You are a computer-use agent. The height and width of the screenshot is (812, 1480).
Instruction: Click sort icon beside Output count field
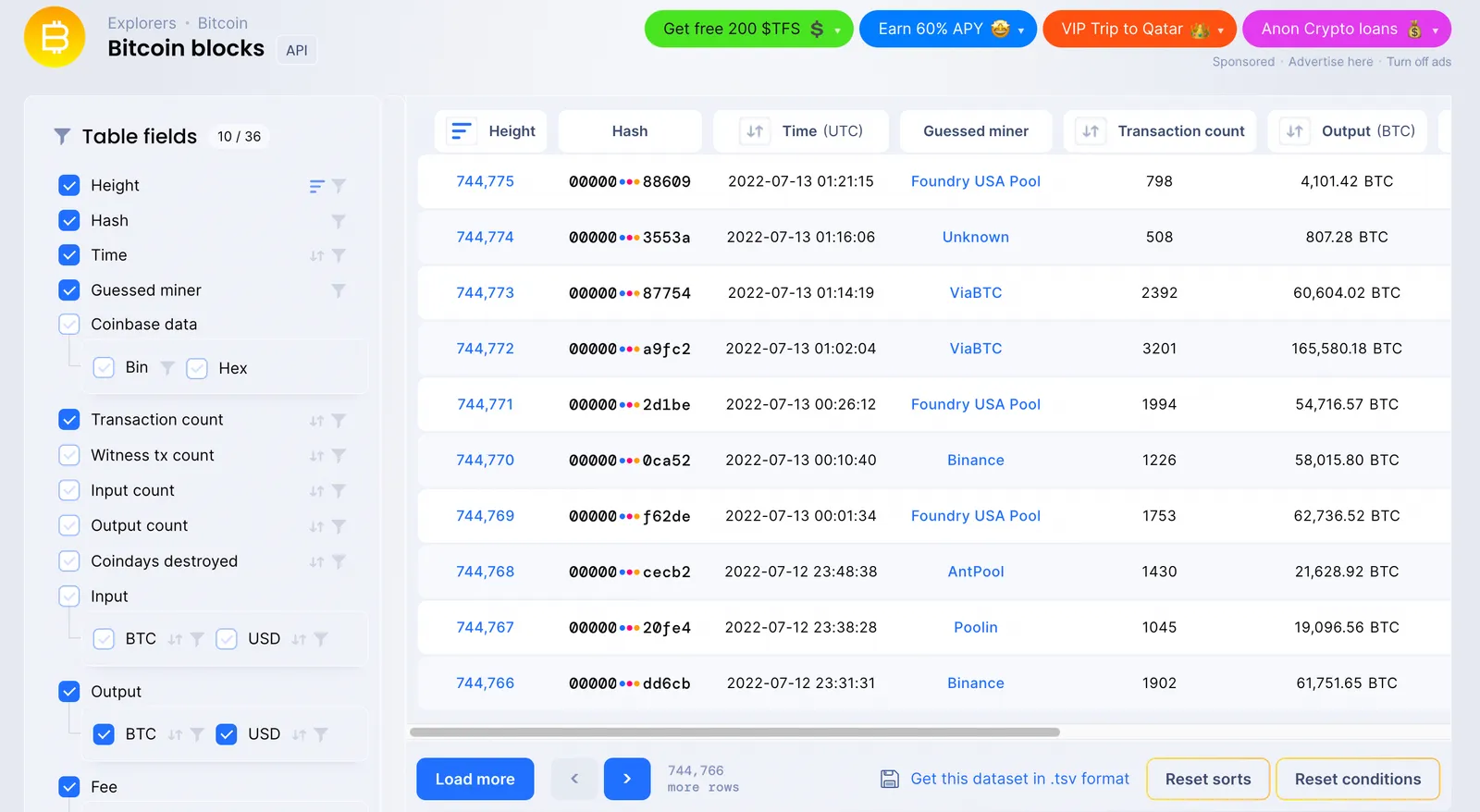pyautogui.click(x=316, y=526)
